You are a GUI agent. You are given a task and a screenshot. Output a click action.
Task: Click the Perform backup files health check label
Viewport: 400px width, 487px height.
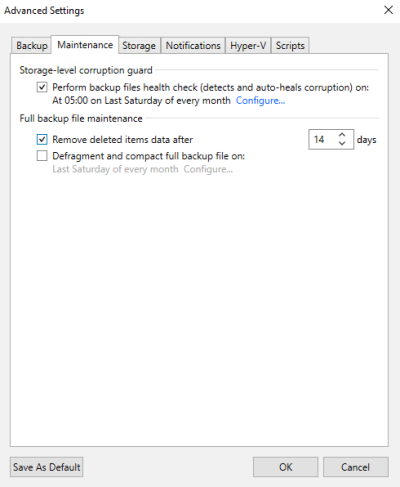pyautogui.click(x=211, y=88)
